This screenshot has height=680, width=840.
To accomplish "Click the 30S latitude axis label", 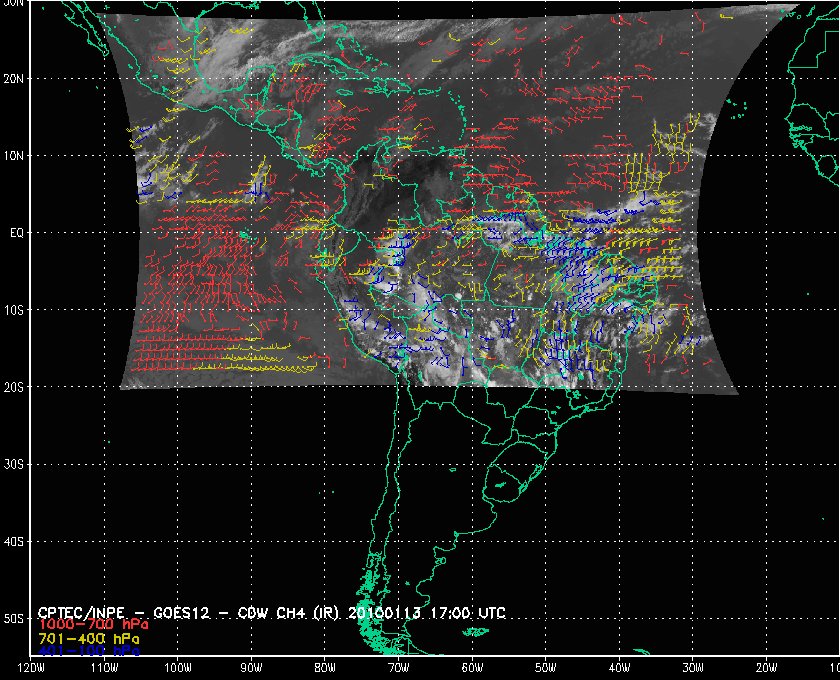I will click(x=13, y=465).
